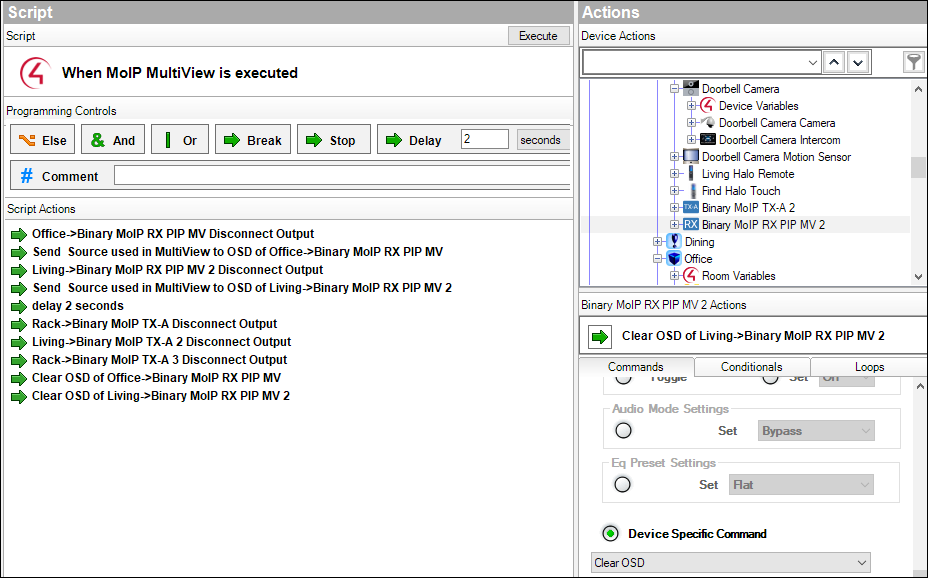The image size is (928, 578).
Task: Click the Binary MoIP TX-A 2 icon
Action: click(x=691, y=208)
